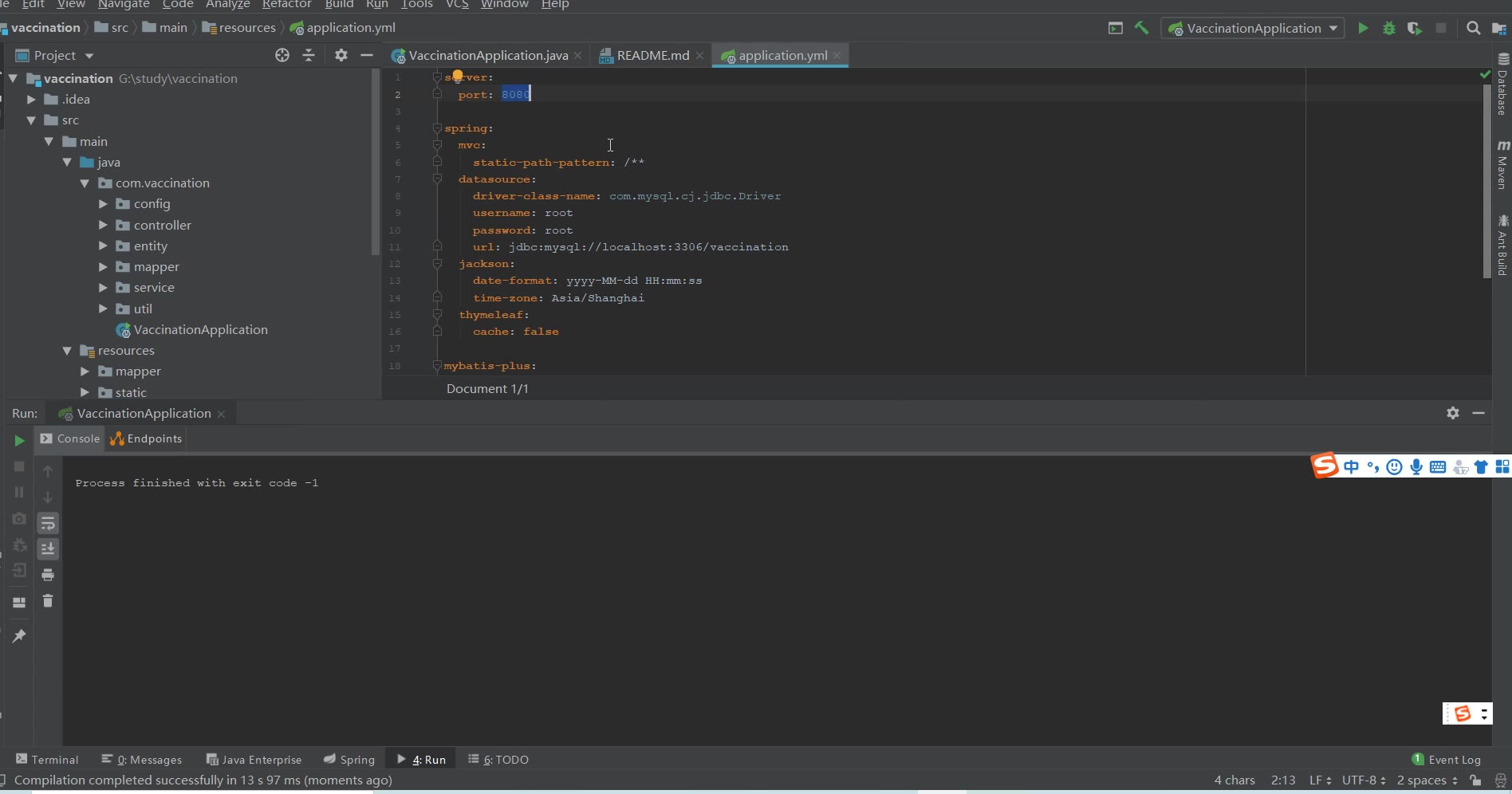Viewport: 1512px width, 794px height.
Task: Click the print icon in Run console
Action: 48,575
